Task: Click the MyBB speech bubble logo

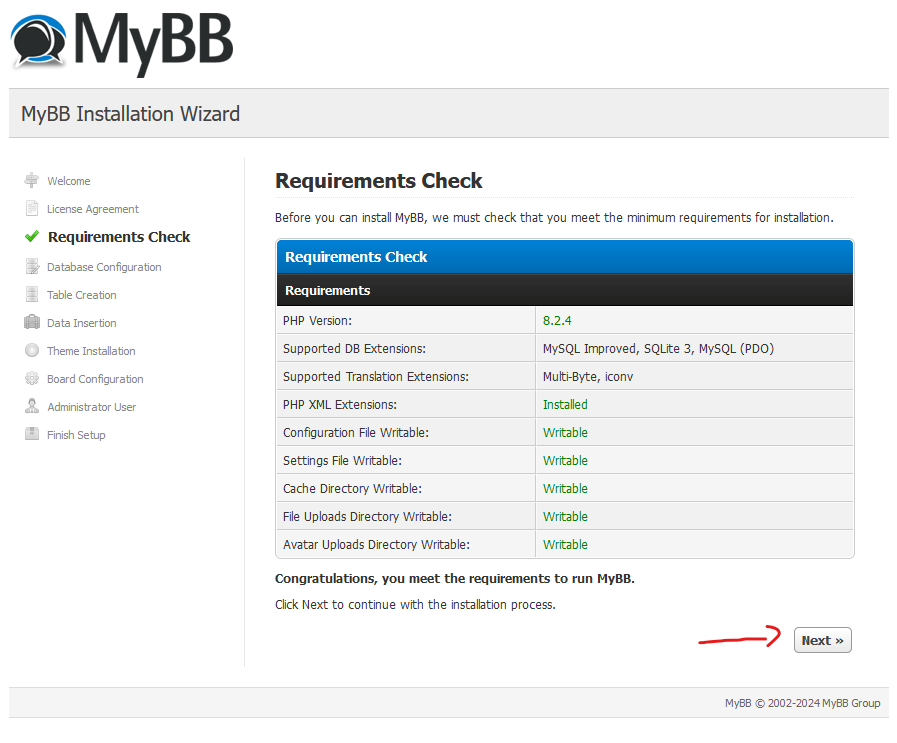Action: point(38,41)
